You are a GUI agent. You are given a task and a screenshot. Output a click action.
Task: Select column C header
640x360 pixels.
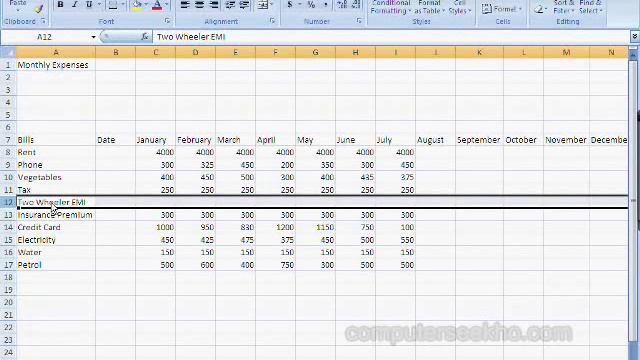(x=156, y=52)
